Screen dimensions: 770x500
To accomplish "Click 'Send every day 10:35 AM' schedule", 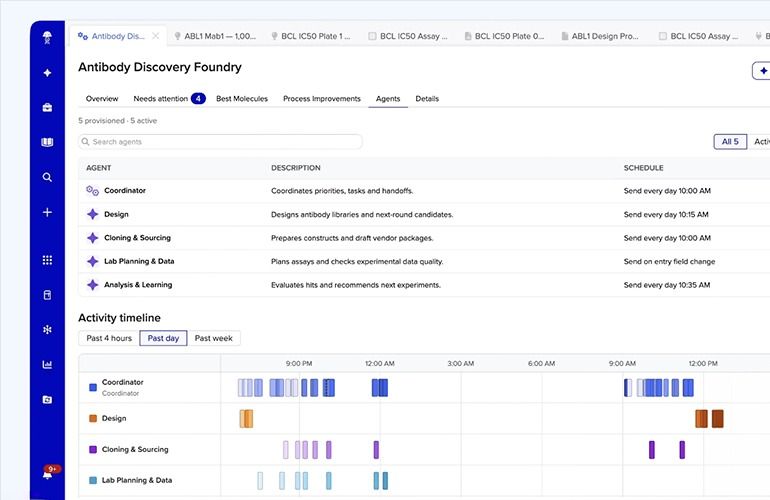I will click(667, 285).
